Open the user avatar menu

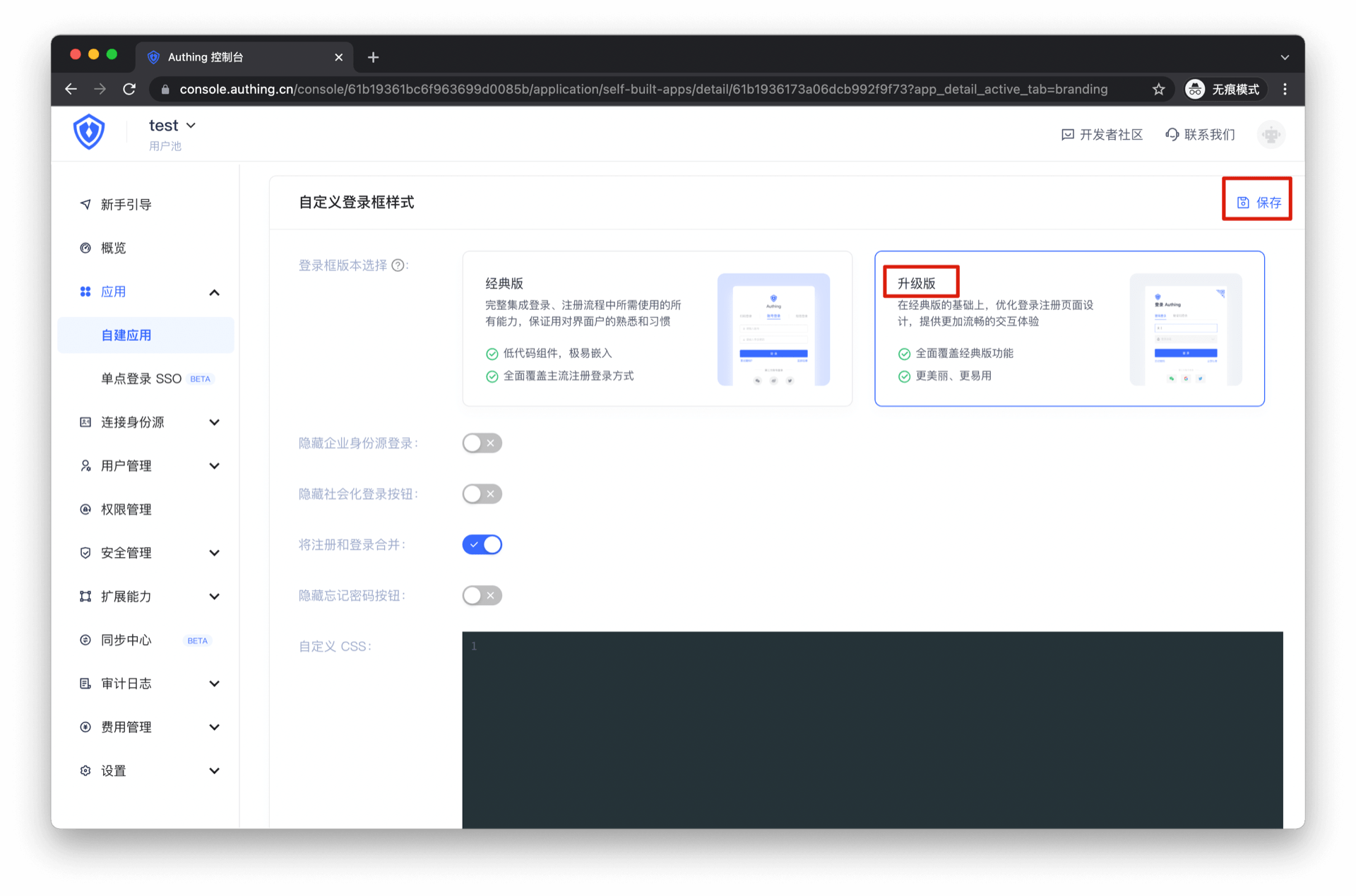1271,134
